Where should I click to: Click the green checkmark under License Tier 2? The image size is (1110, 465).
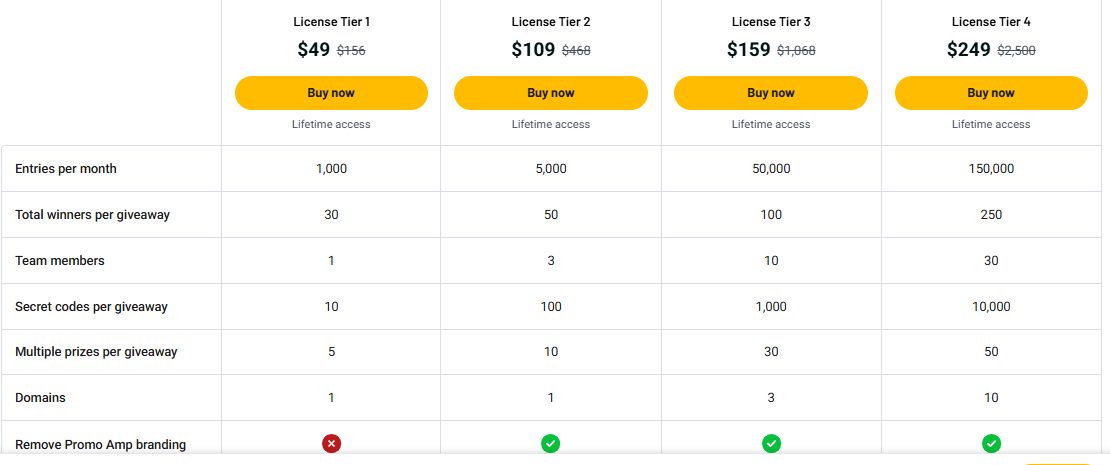click(x=551, y=443)
